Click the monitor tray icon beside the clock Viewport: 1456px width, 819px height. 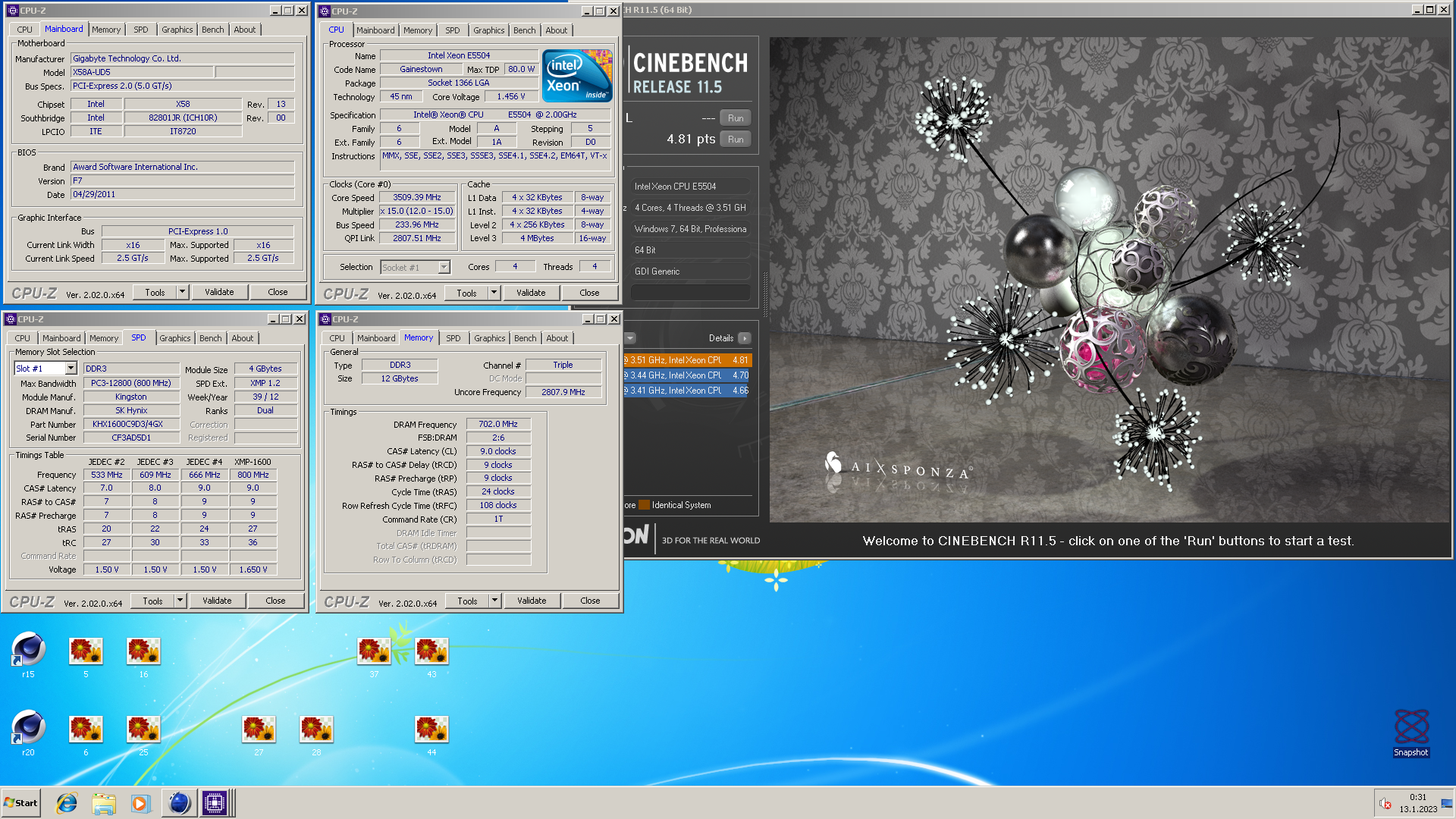pos(1446,804)
